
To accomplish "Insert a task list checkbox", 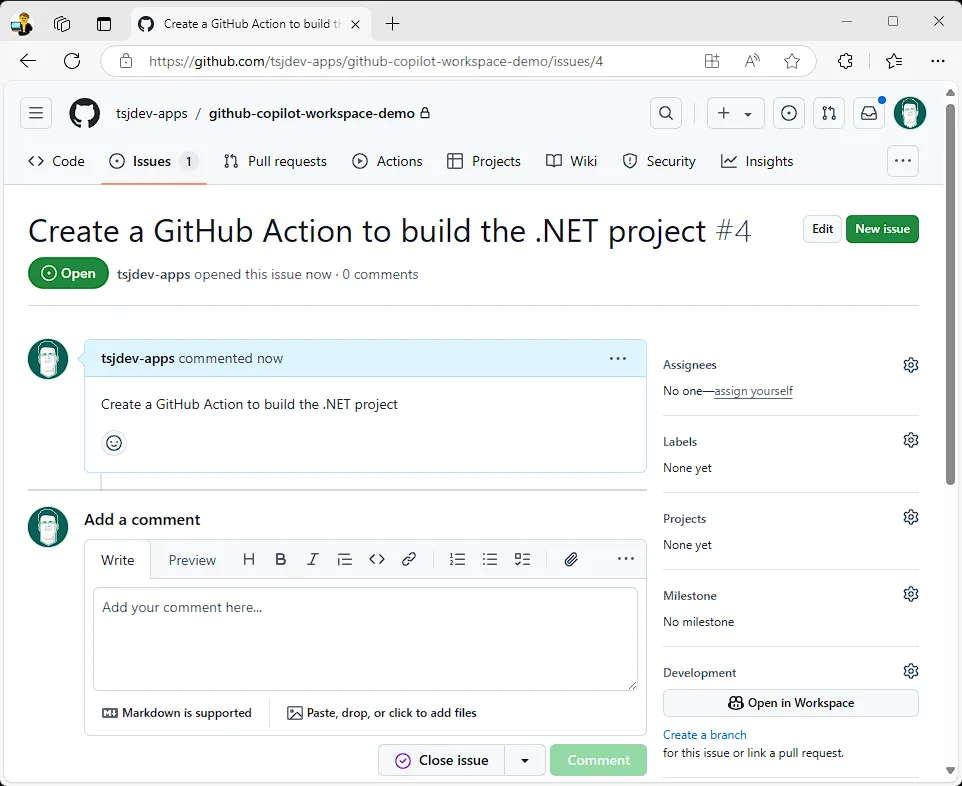I will click(522, 560).
